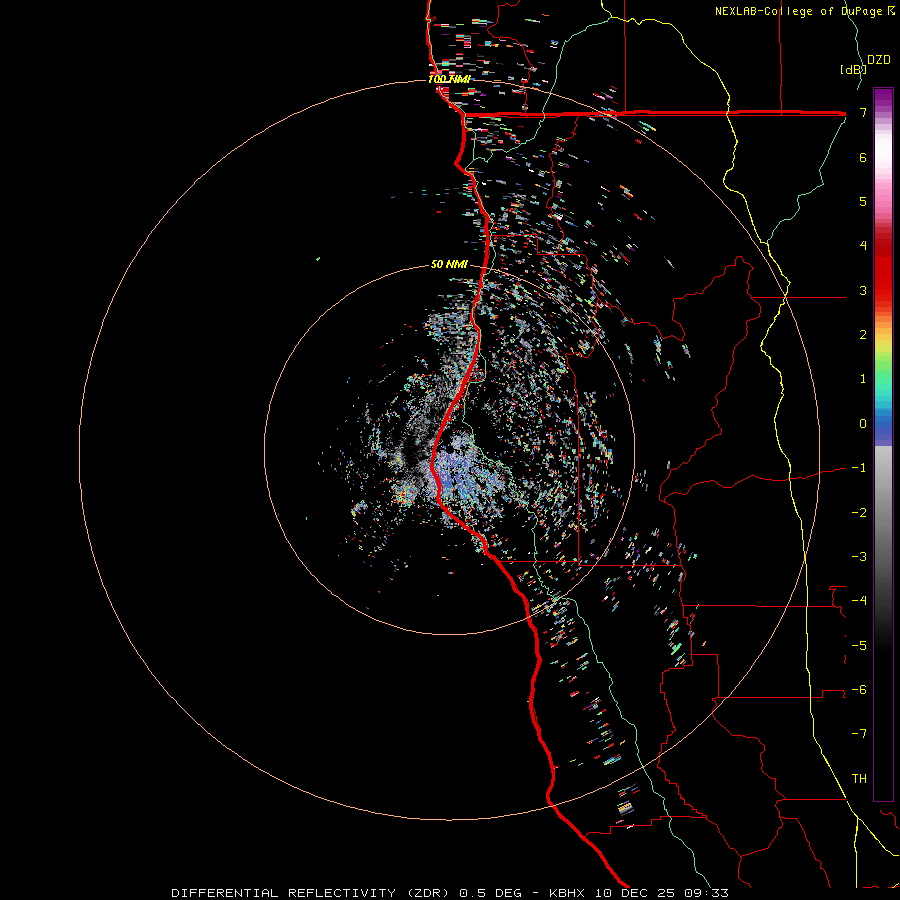
Task: Select the "4" value on the color scale
Action: (863, 246)
